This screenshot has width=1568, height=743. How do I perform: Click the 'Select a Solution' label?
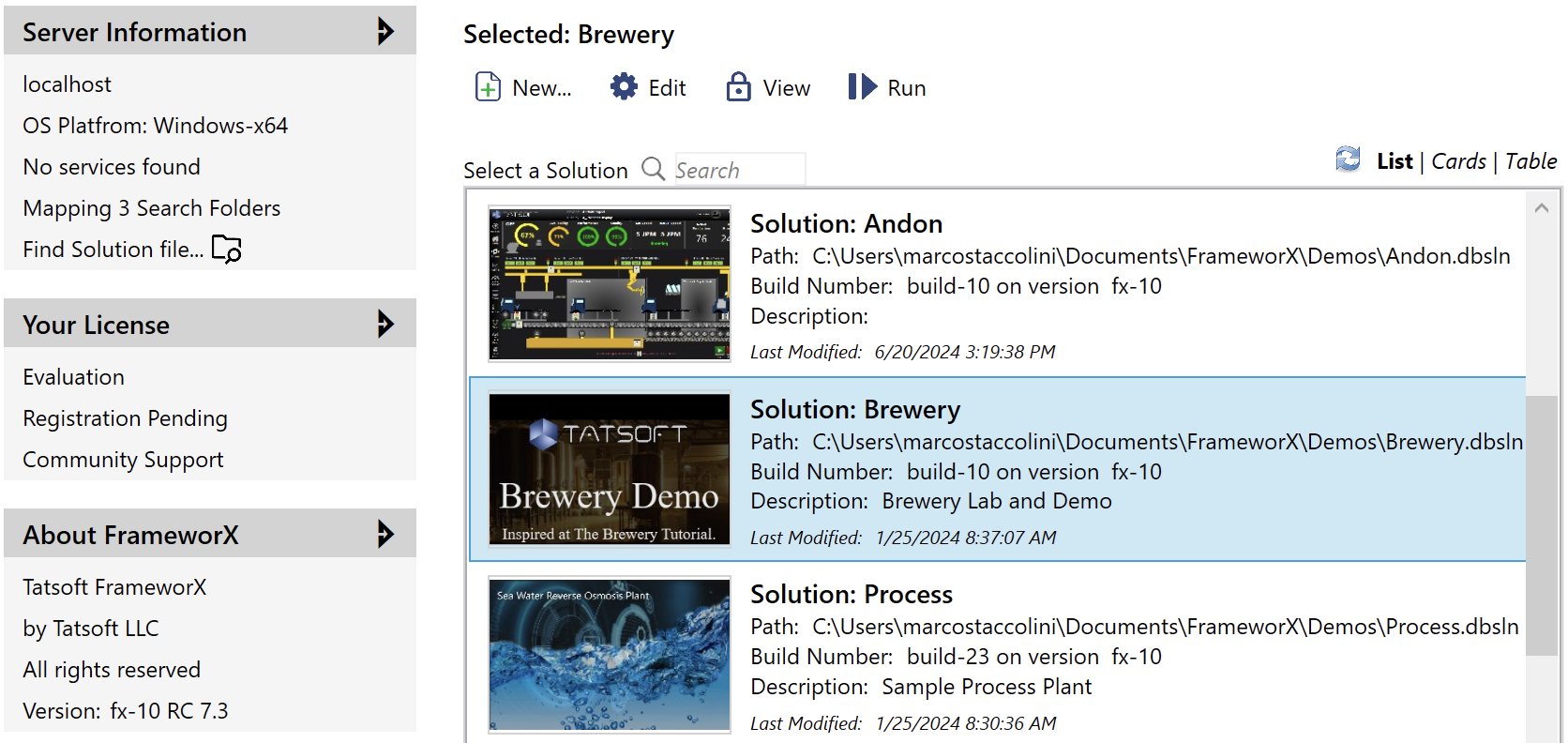click(x=546, y=171)
